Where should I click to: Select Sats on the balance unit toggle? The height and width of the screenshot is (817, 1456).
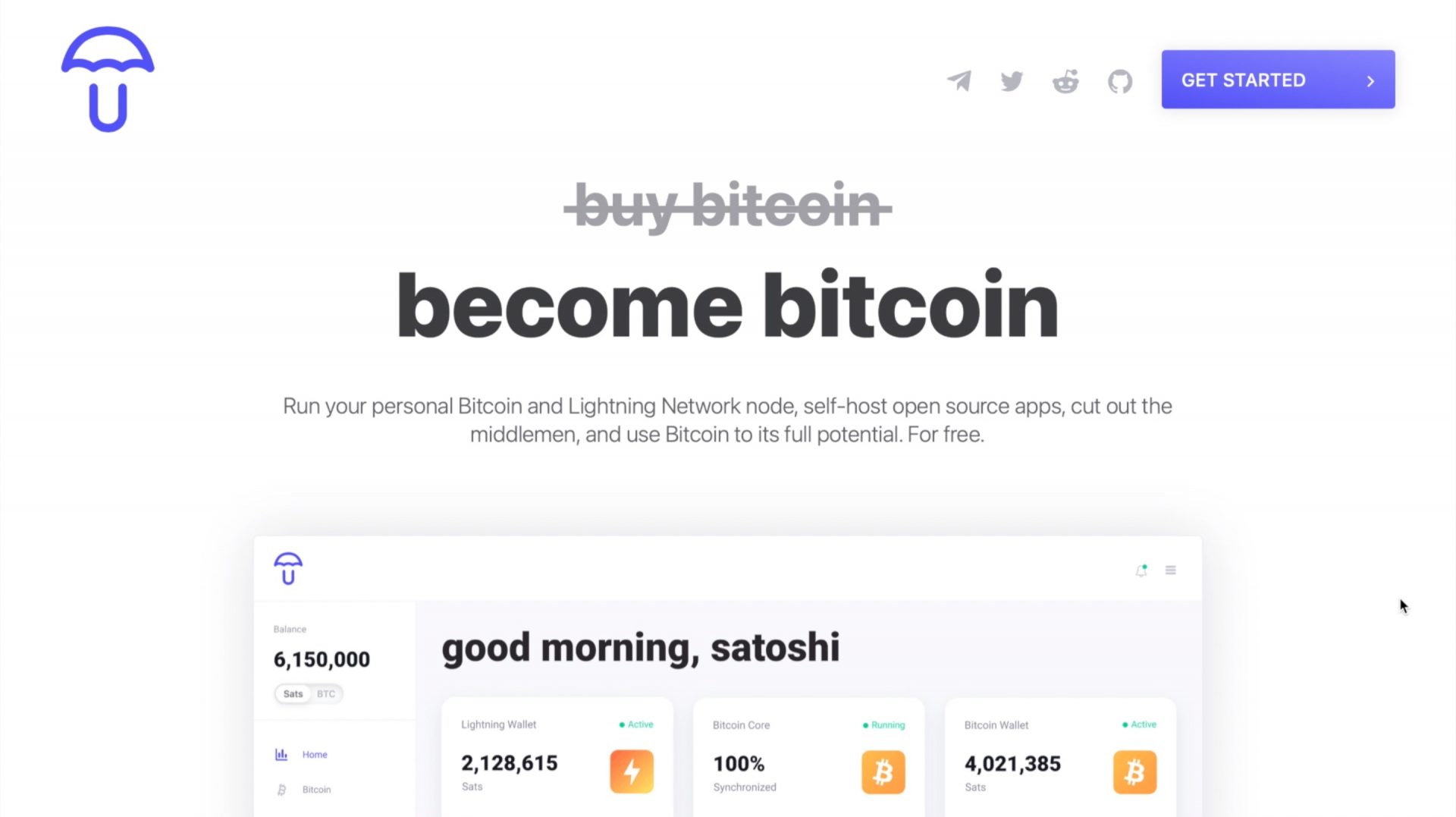293,693
